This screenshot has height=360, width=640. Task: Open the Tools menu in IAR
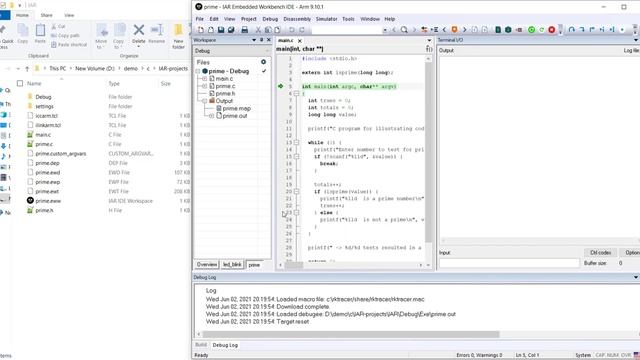pyautogui.click(x=348, y=19)
